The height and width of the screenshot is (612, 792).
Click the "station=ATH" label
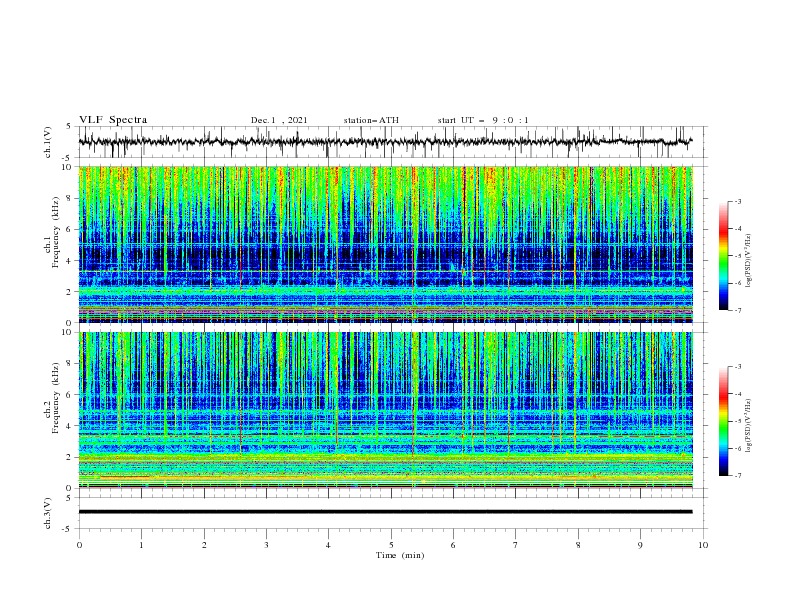371,120
